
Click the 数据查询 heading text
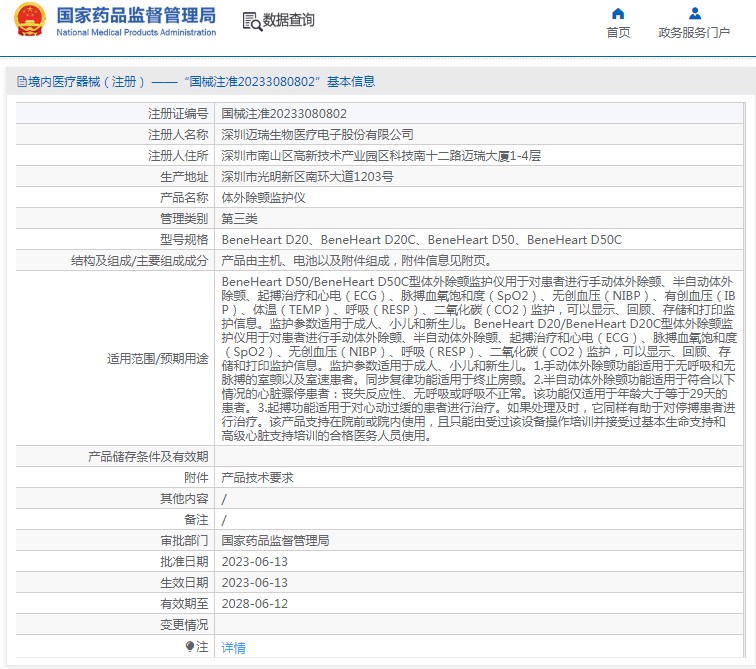289,21
